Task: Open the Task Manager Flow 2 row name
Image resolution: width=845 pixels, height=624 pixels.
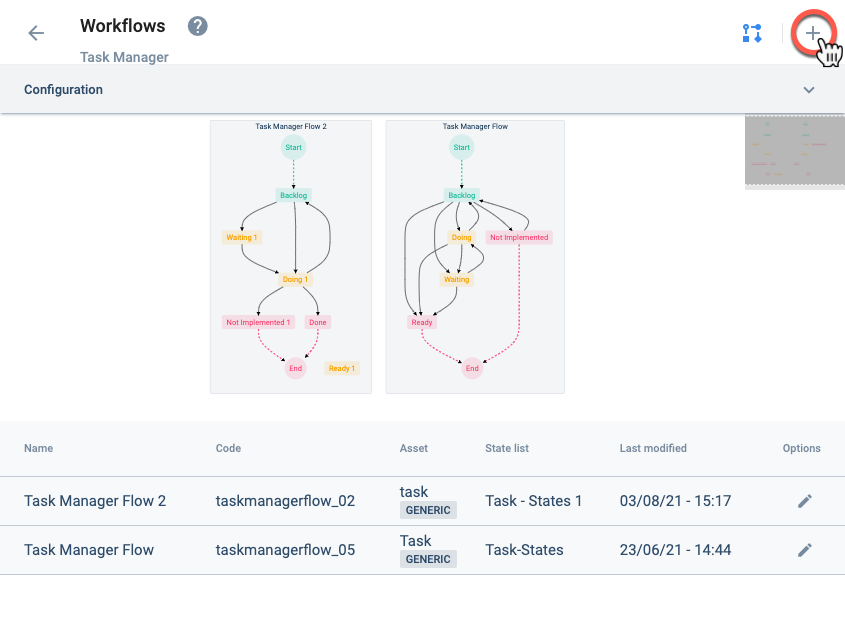Action: tap(95, 501)
